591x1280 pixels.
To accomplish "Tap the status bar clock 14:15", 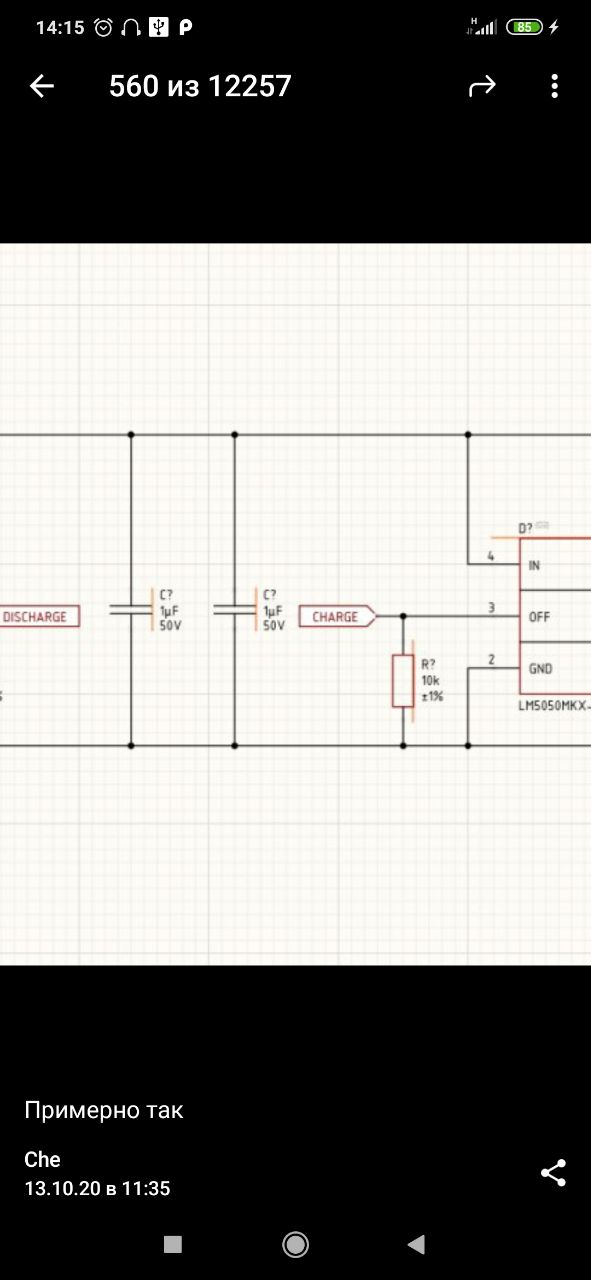I will coord(60,28).
